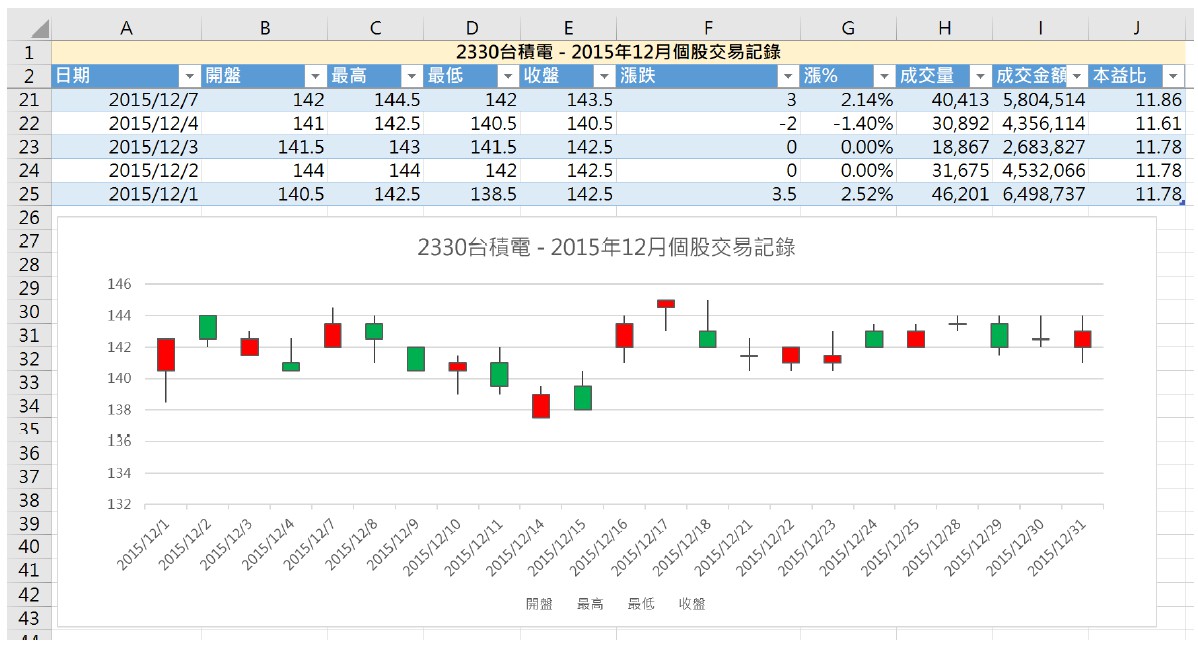This screenshot has width=1198, height=647.
Task: Click the 11.86 P/E ratio cell
Action: (1137, 100)
